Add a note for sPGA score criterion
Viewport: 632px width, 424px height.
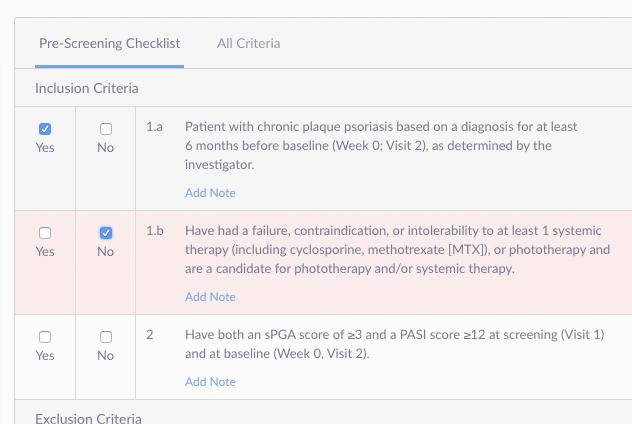coord(210,382)
